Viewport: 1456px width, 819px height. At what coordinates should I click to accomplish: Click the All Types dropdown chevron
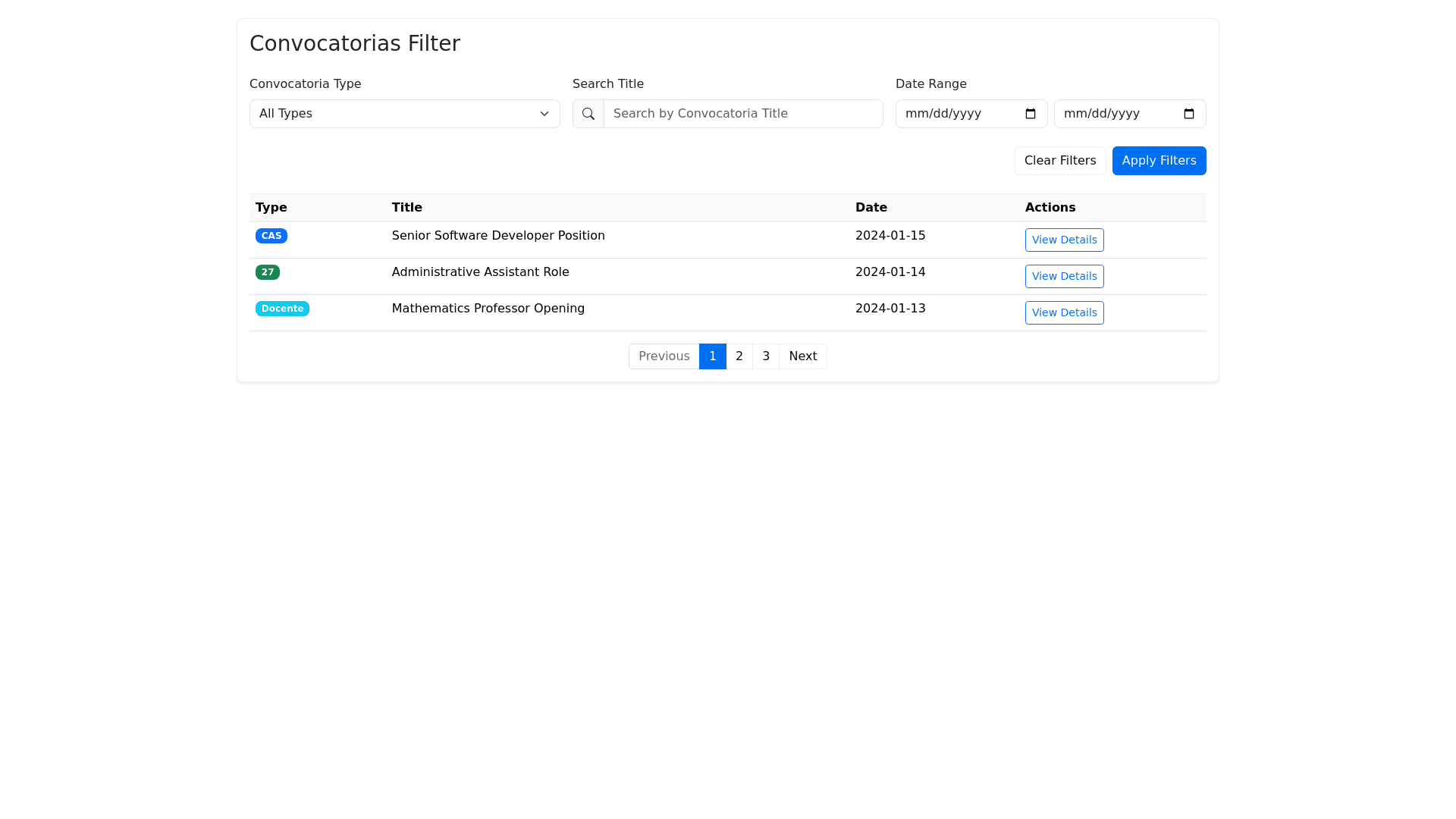tap(544, 114)
